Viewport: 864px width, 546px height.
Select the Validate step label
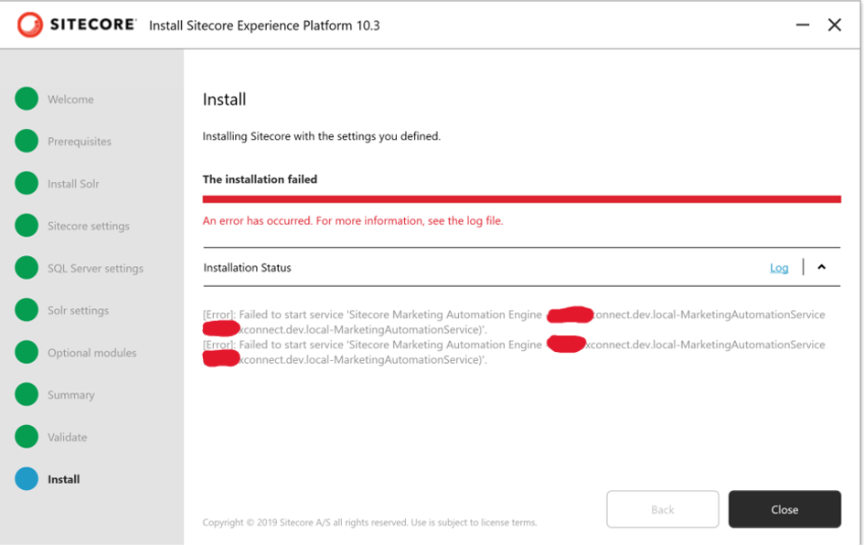(67, 437)
